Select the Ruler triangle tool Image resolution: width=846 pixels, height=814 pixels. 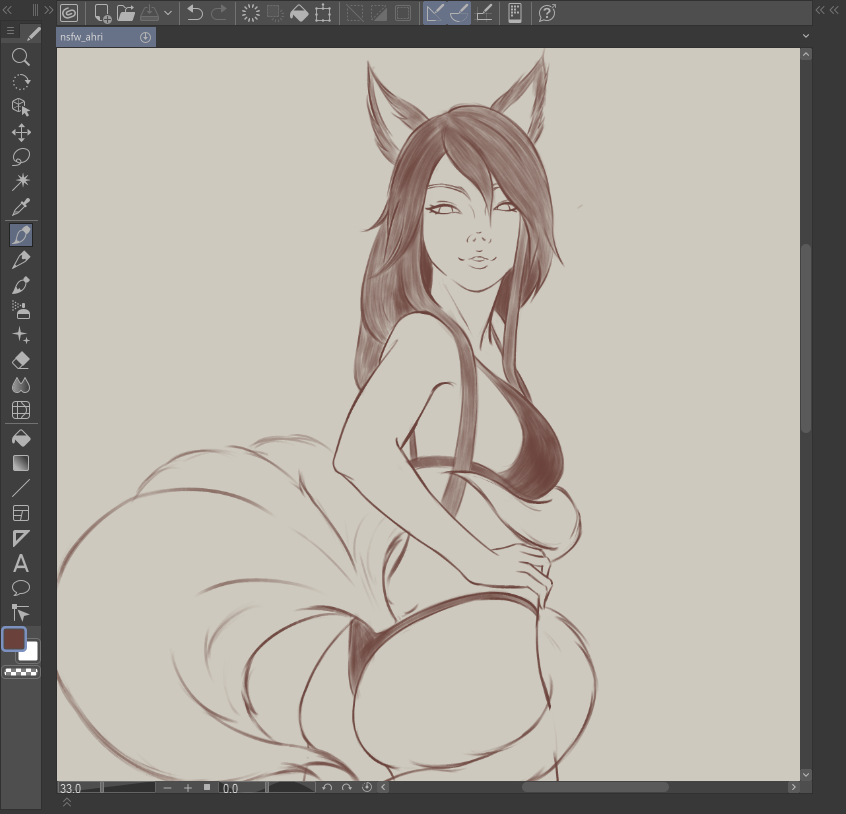pos(21,538)
